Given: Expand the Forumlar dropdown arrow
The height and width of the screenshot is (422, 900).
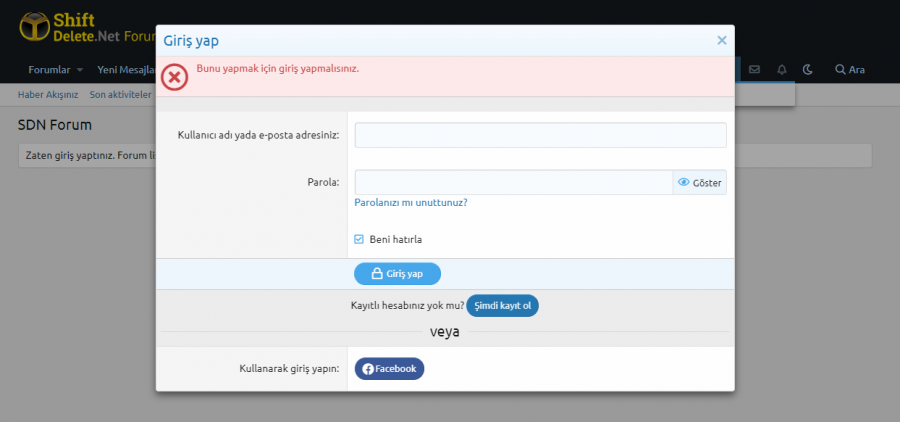Looking at the screenshot, I should pyautogui.click(x=80, y=70).
